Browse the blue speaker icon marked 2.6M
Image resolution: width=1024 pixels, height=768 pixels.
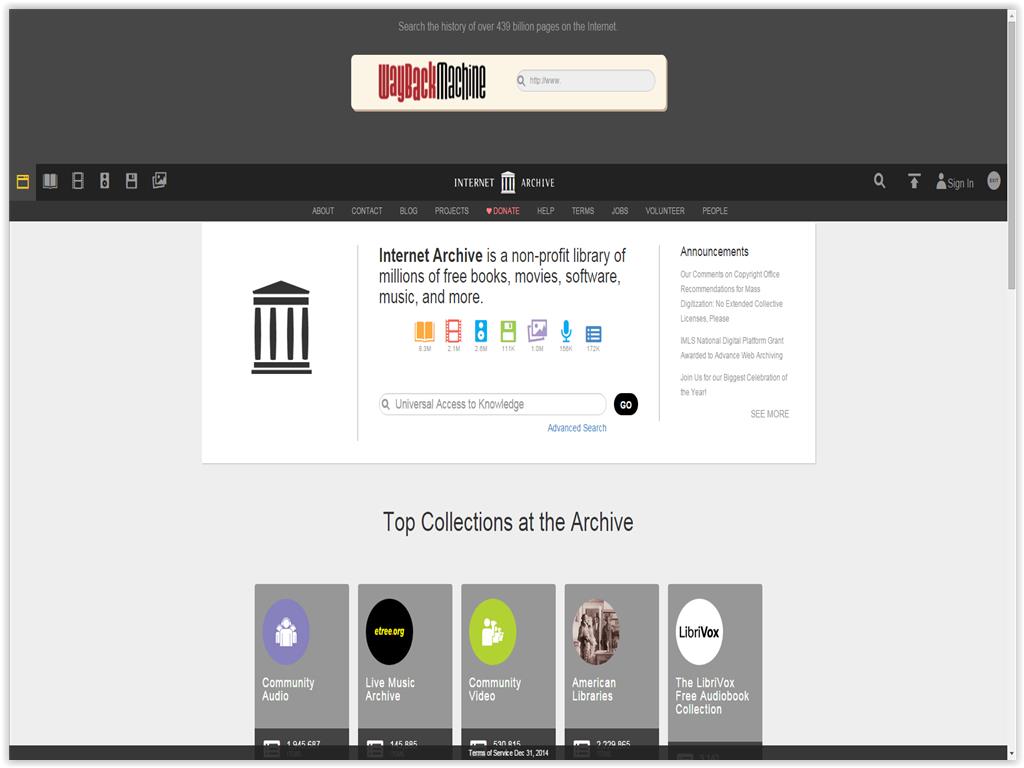(481, 336)
